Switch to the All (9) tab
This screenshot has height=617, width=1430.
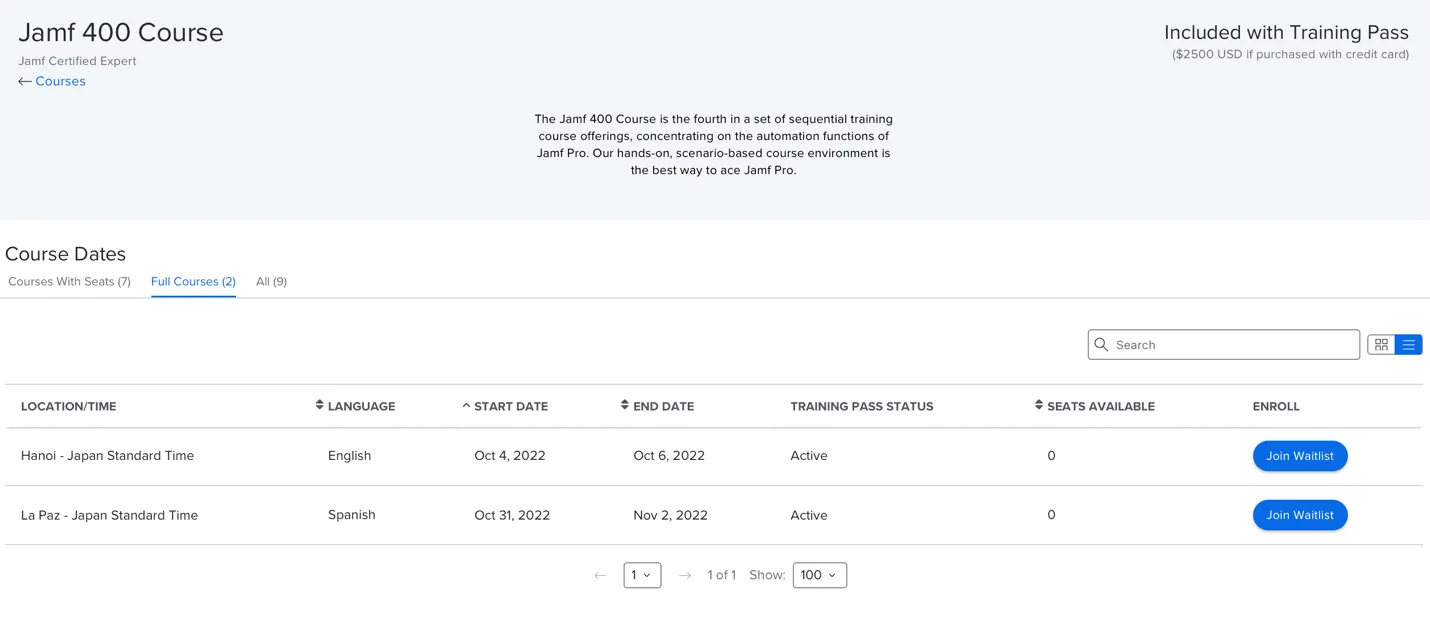(x=270, y=281)
